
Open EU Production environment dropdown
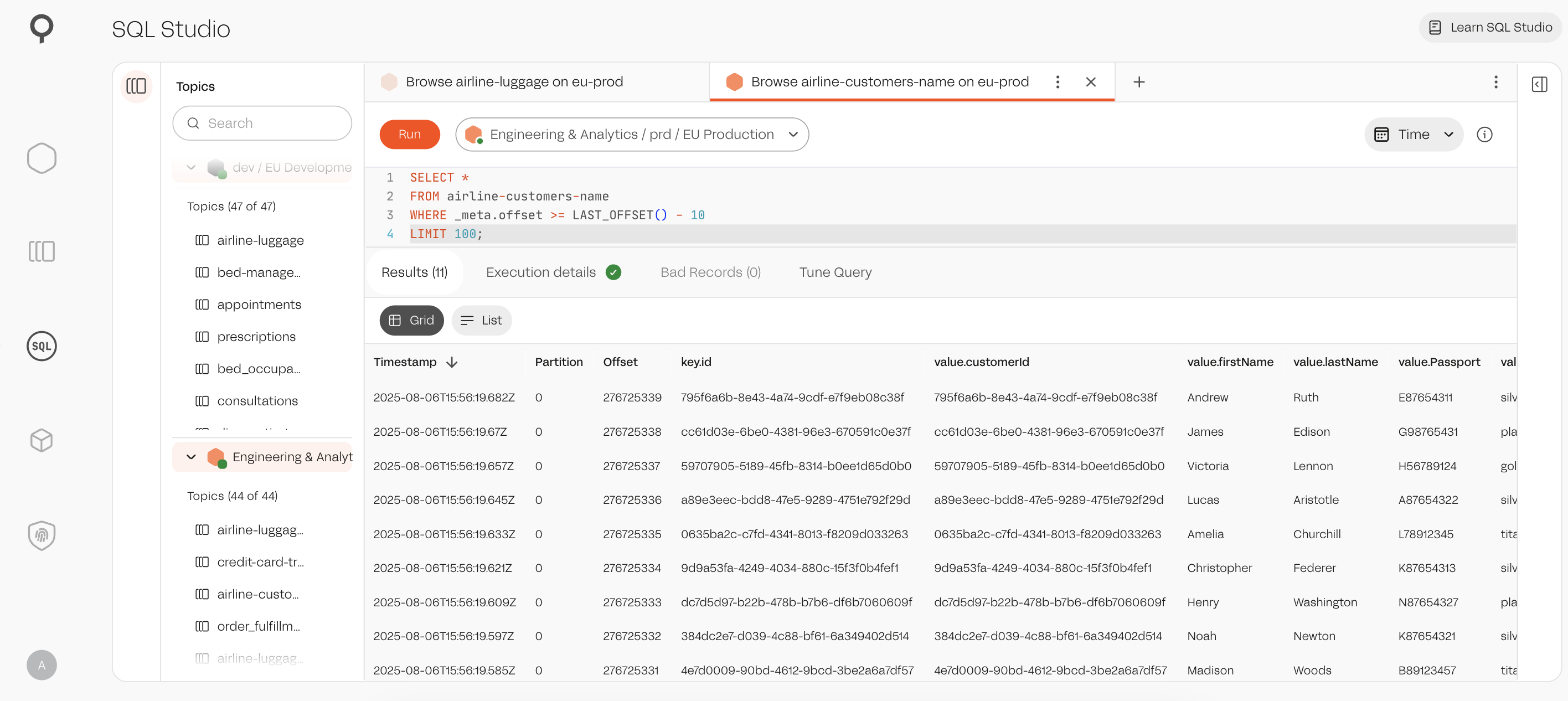632,135
